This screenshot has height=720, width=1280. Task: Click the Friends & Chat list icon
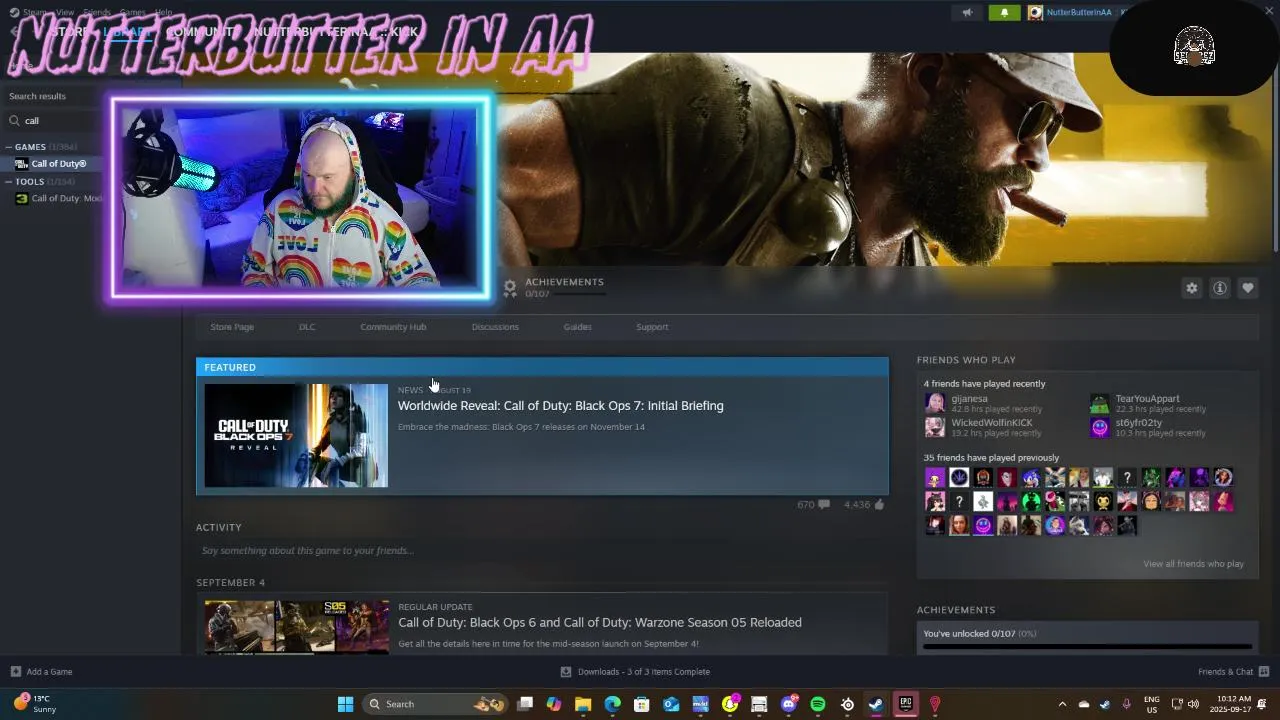pyautogui.click(x=1264, y=672)
